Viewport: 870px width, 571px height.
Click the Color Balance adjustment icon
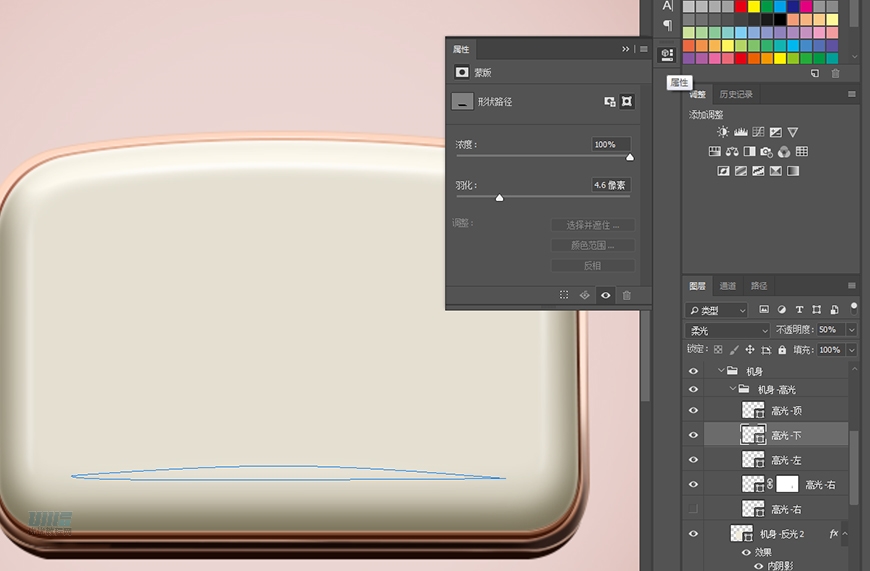(x=732, y=152)
